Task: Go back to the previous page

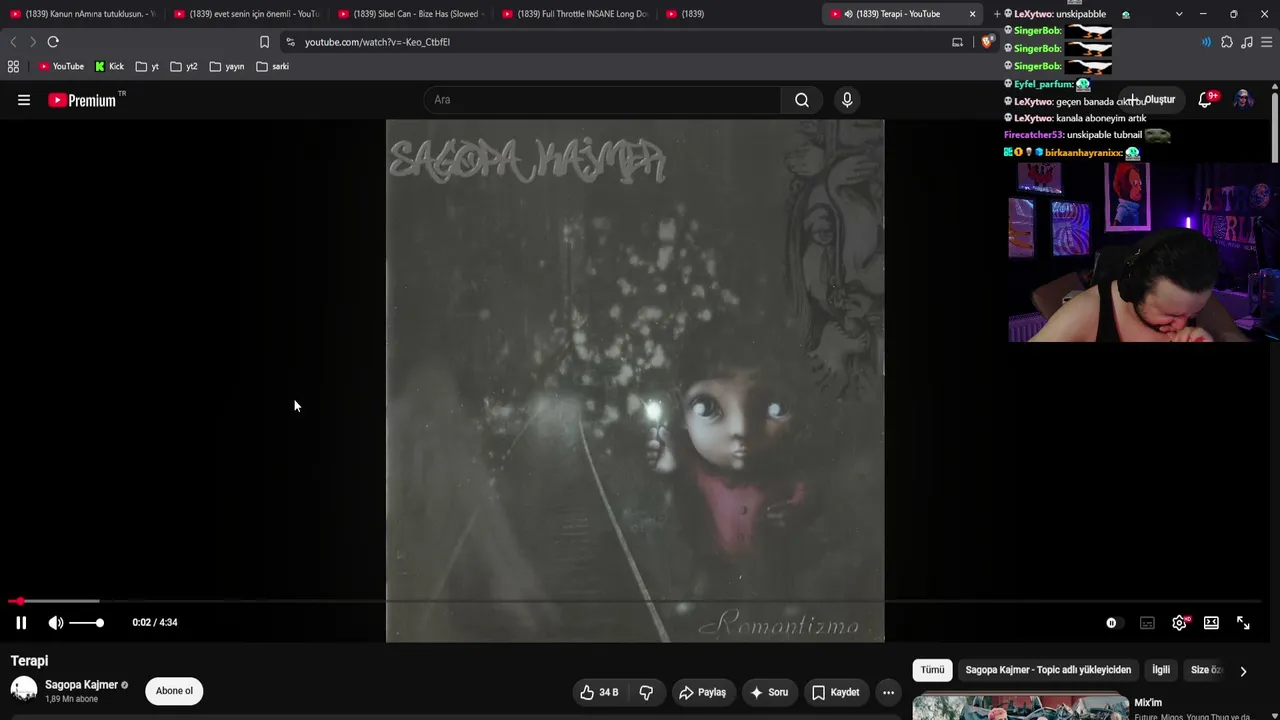Action: click(x=13, y=42)
